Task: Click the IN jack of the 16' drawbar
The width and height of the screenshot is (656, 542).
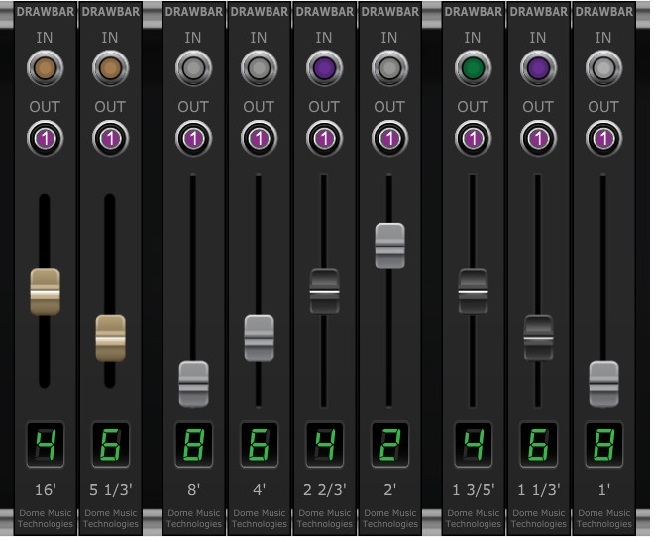Action: point(45,68)
